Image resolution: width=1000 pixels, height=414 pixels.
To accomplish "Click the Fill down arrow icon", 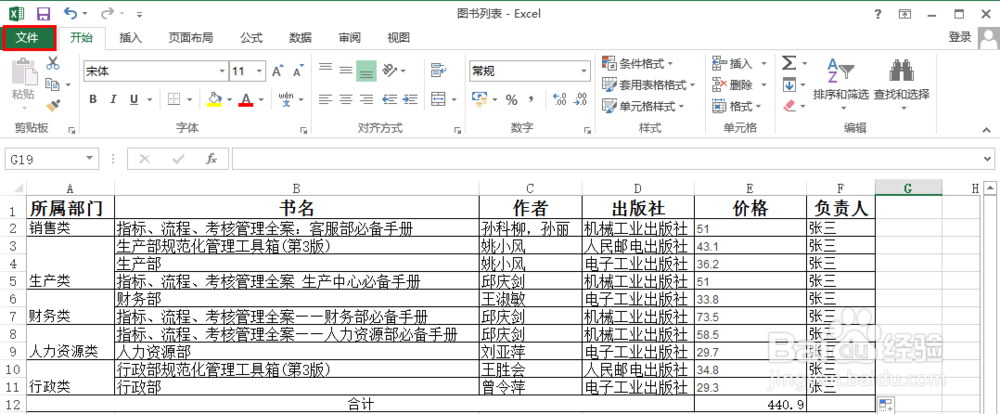I will tap(790, 84).
